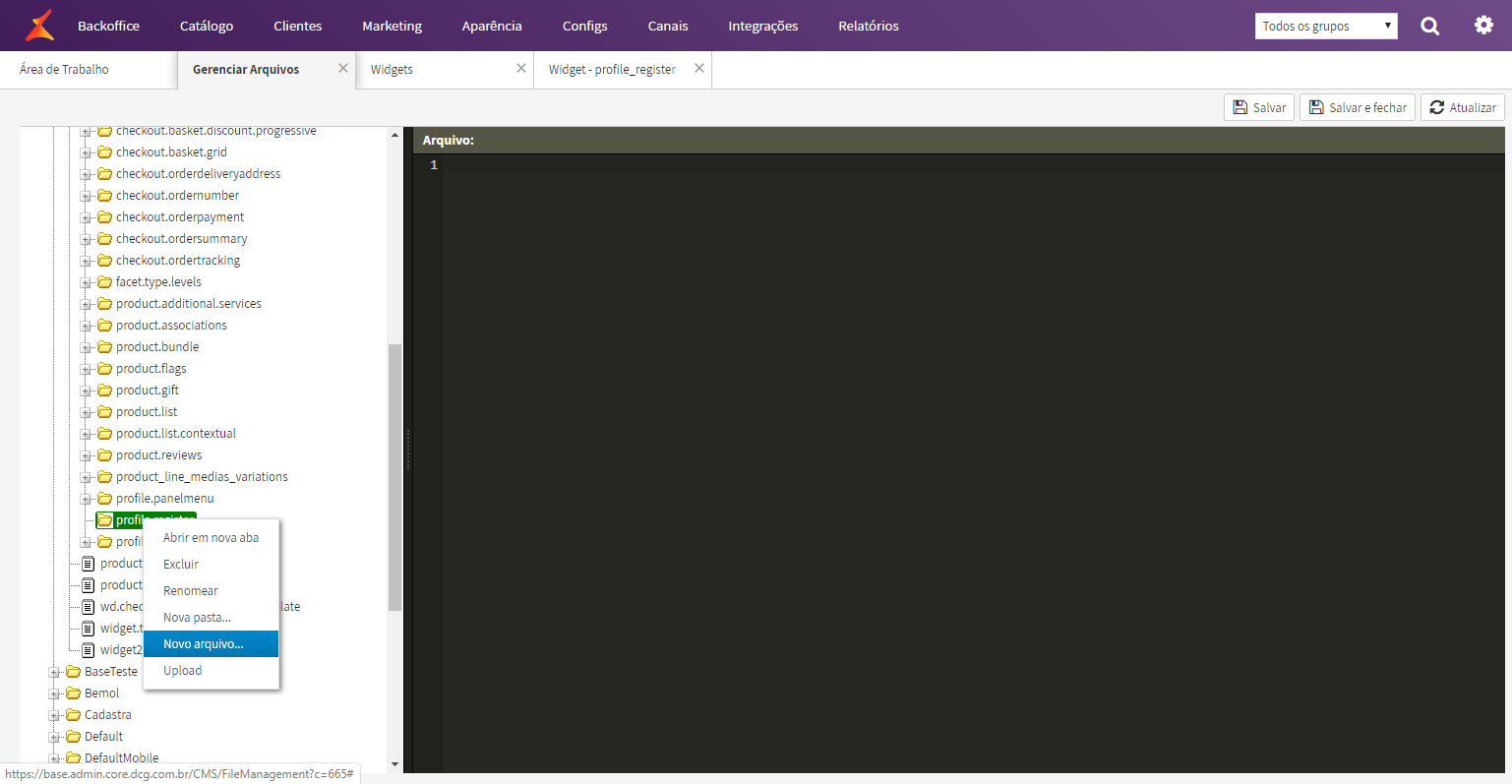Expand the product.list.contextual folder
The image size is (1512, 784).
86,434
